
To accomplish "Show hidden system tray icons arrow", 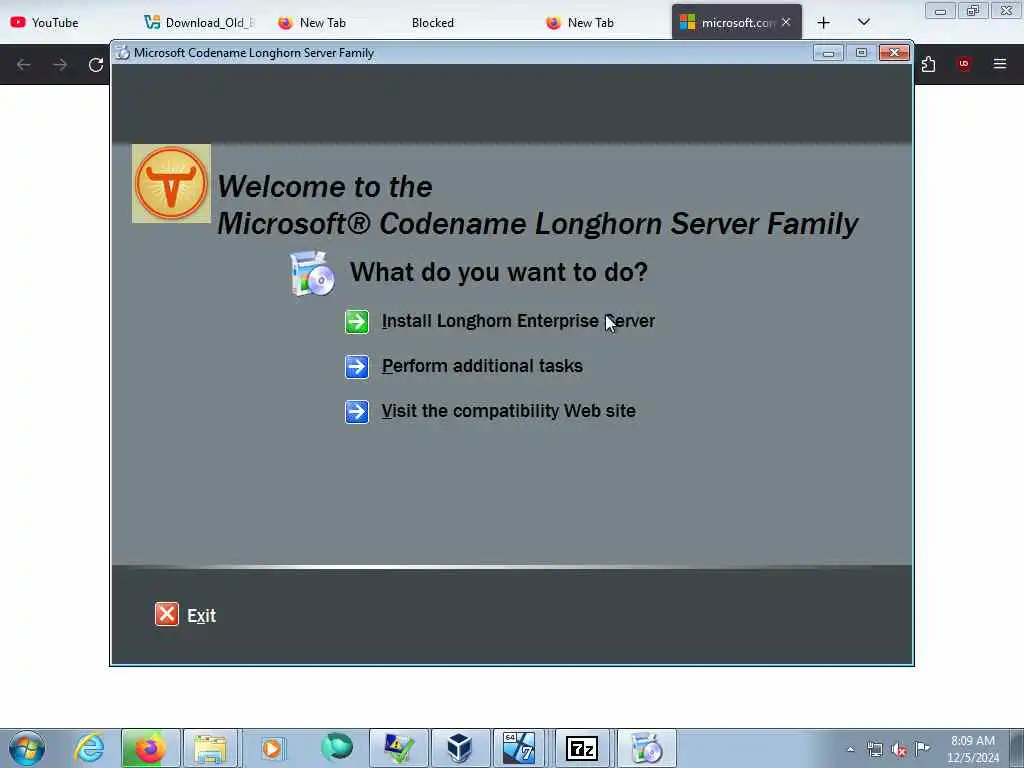I will (850, 749).
